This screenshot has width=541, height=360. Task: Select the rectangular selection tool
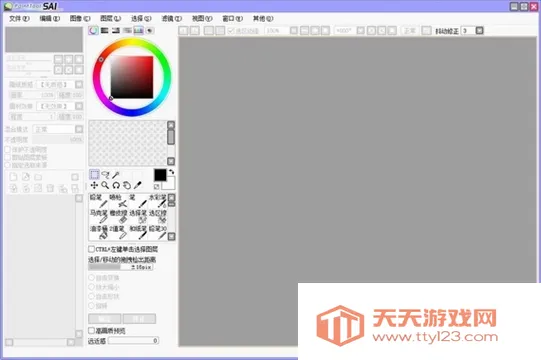[94, 175]
